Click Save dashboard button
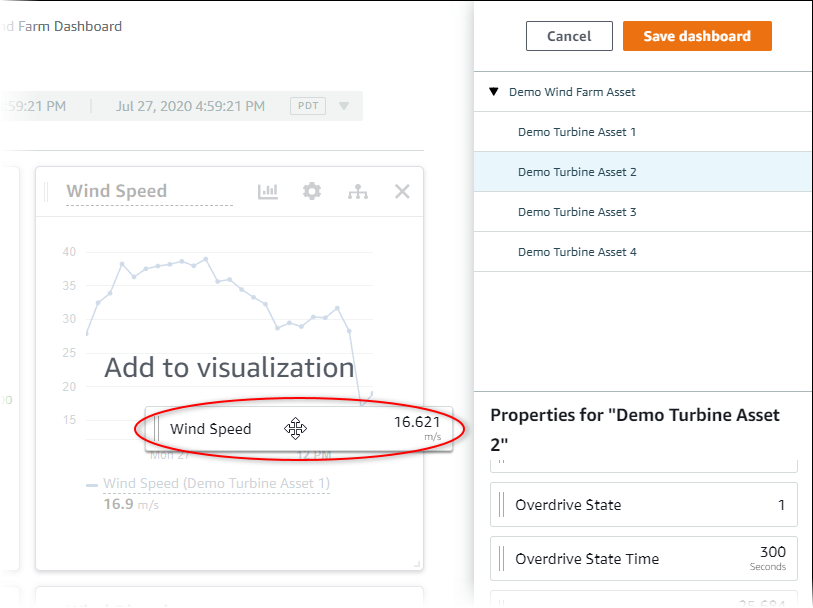 (696, 36)
